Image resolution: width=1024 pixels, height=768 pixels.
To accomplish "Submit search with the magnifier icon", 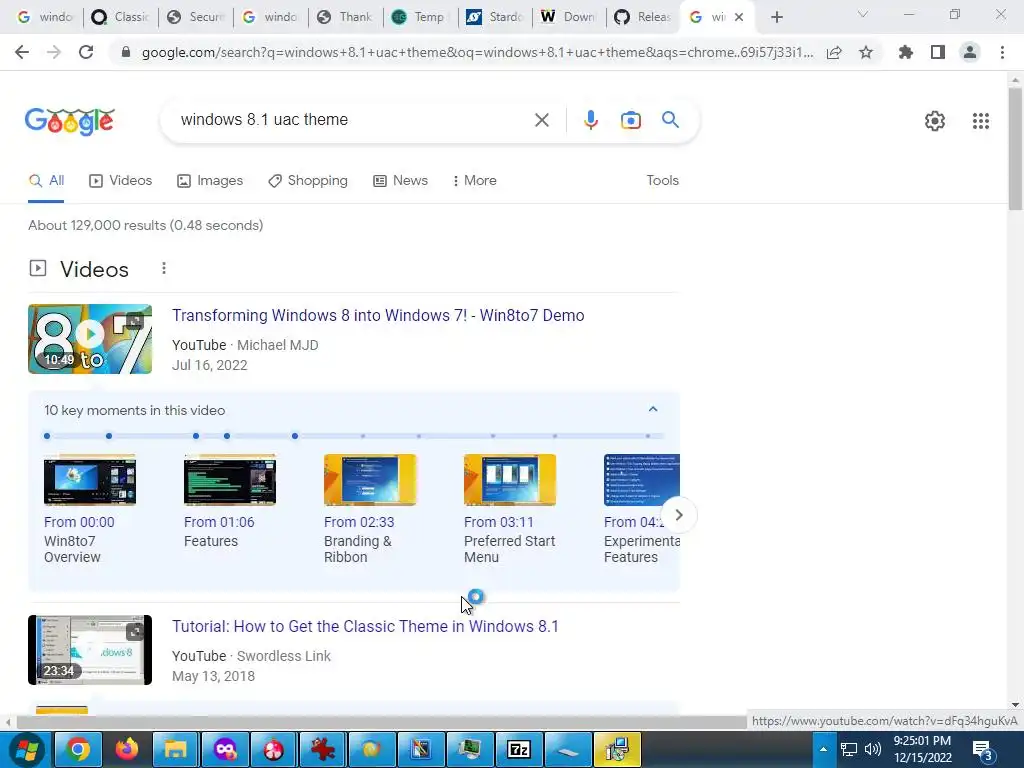I will click(670, 120).
